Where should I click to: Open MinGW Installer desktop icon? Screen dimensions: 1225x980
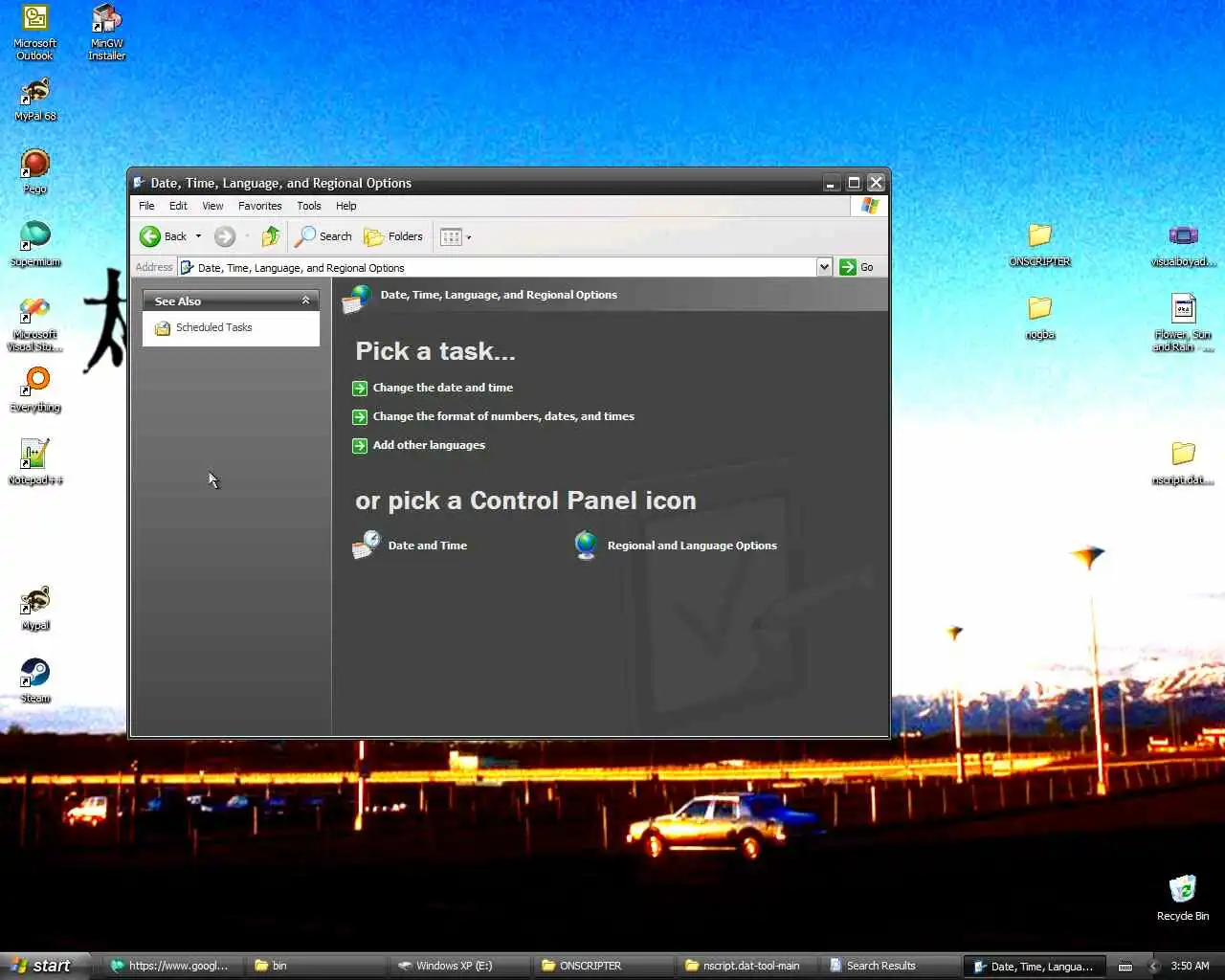pyautogui.click(x=107, y=33)
